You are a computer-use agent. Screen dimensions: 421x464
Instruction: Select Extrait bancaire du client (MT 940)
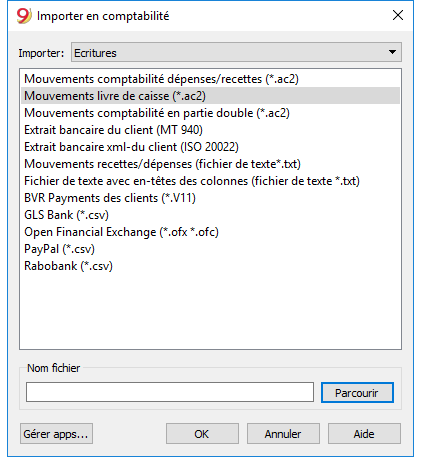click(210, 130)
